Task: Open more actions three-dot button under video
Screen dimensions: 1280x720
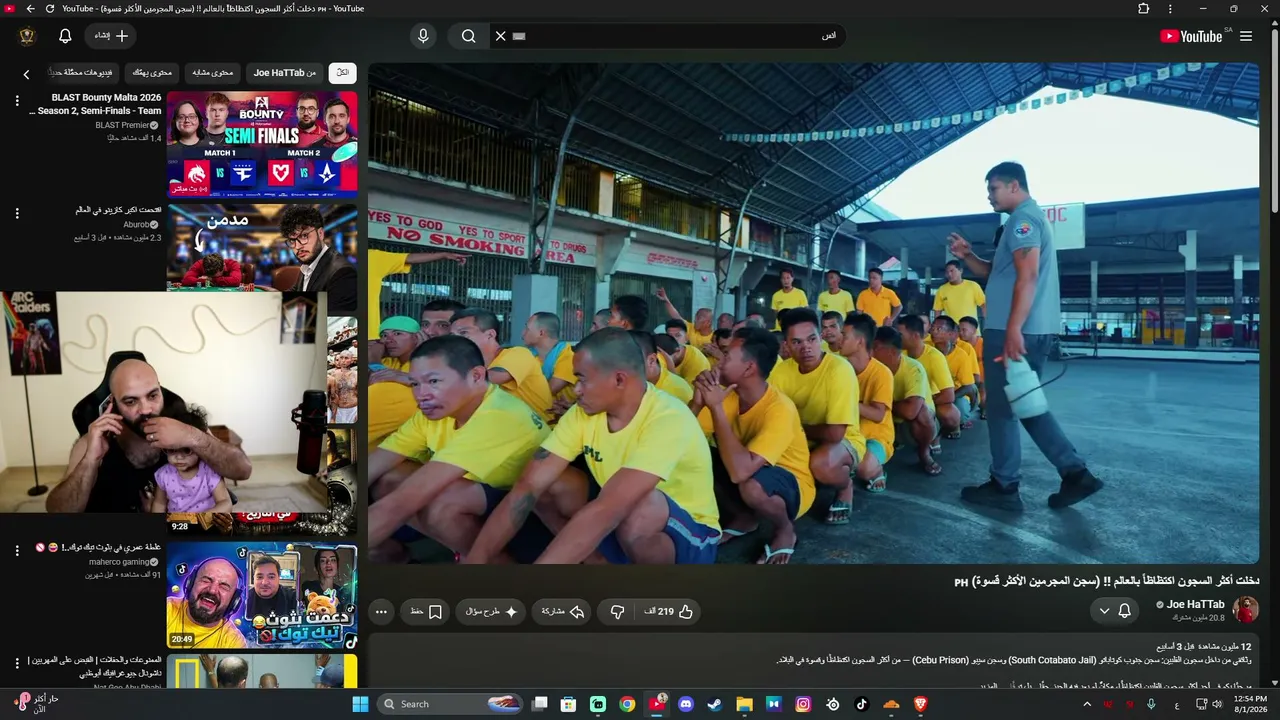Action: pos(381,612)
